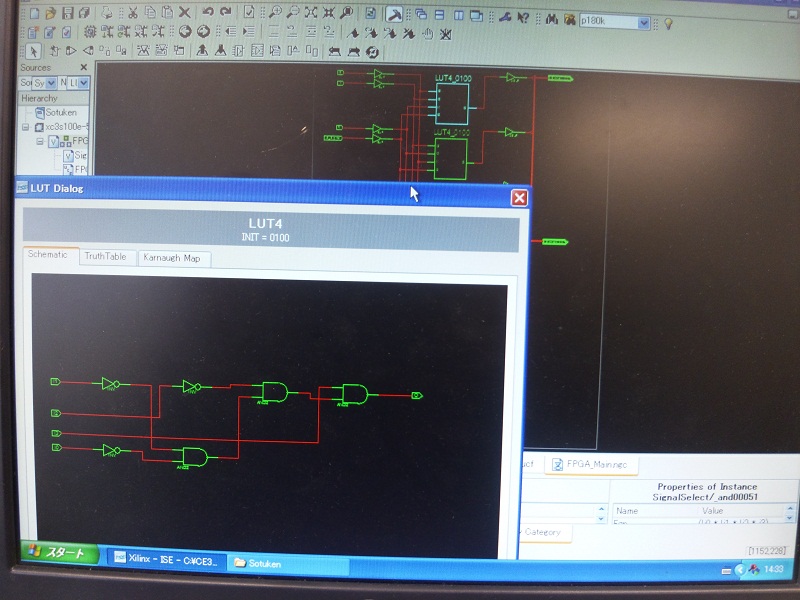Click the Increase Indent icon

(x=249, y=32)
